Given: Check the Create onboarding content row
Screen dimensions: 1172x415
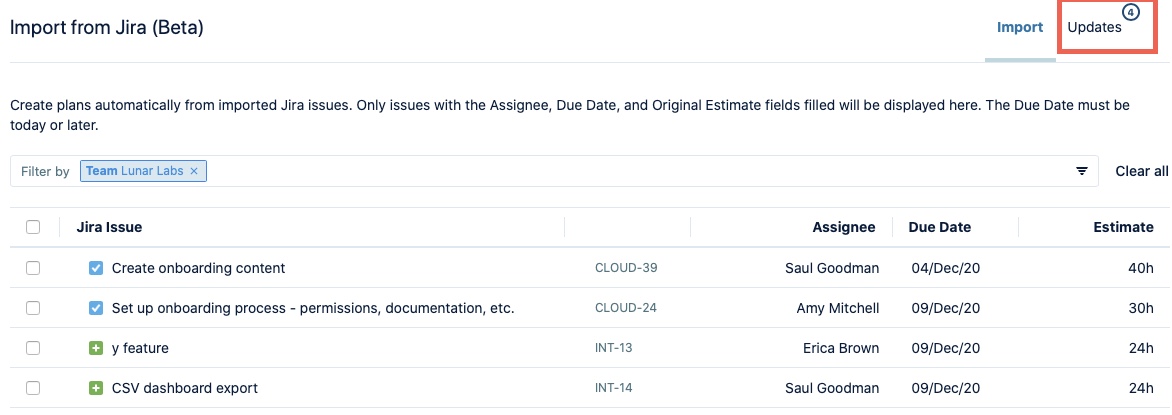Looking at the screenshot, I should [33, 268].
